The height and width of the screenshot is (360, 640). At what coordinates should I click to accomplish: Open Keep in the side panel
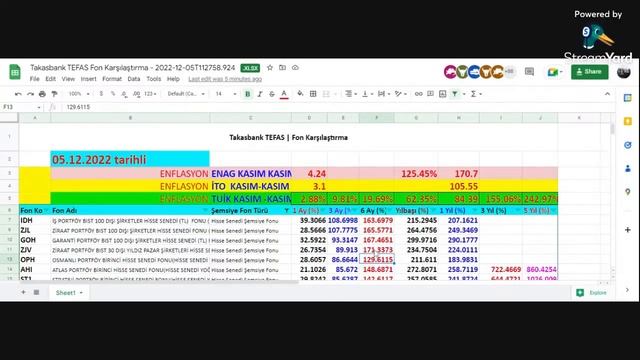coord(628,122)
